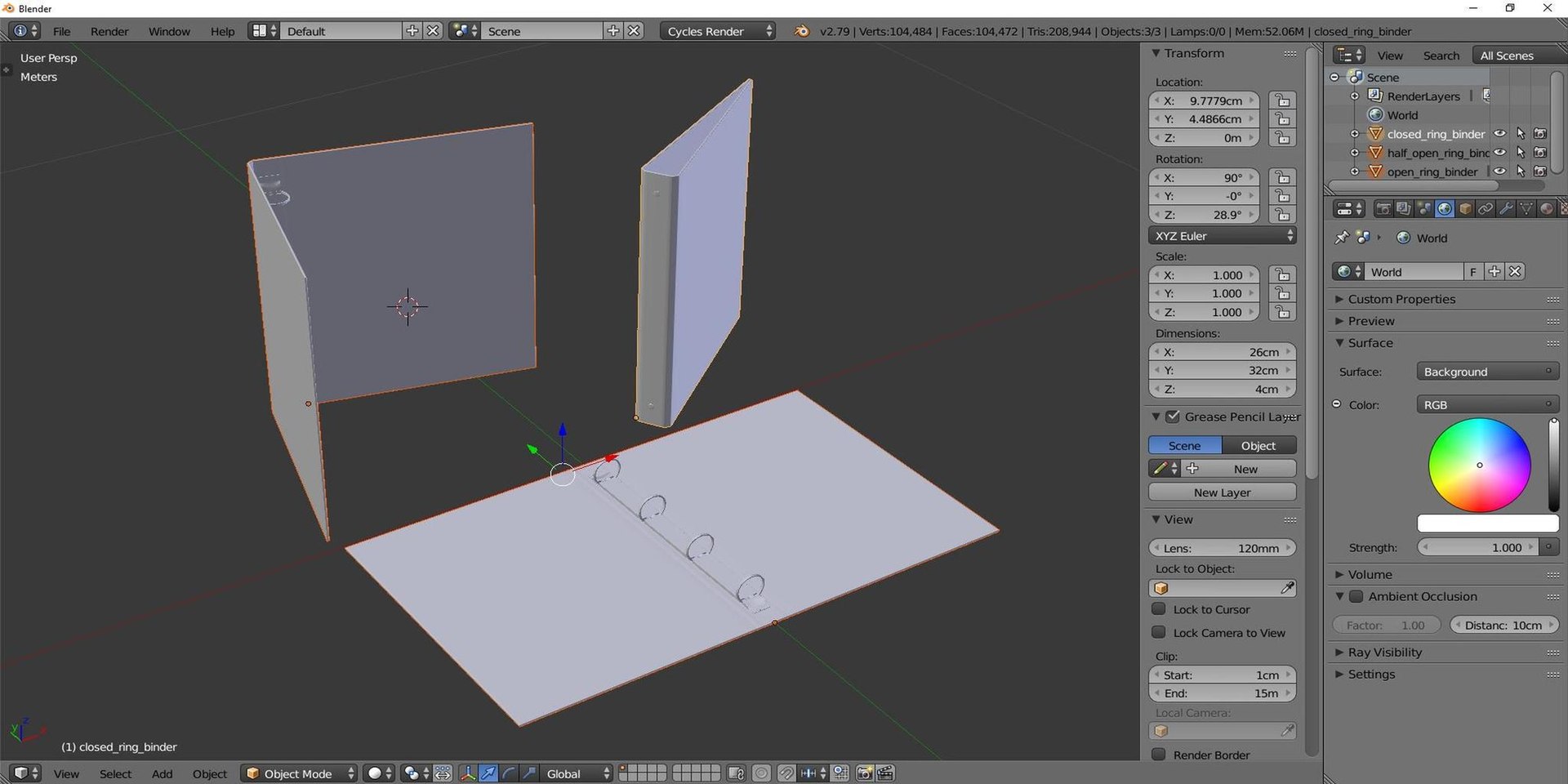Open the 3D viewport Add menu
This screenshot has width=1568, height=784.
pos(162,773)
